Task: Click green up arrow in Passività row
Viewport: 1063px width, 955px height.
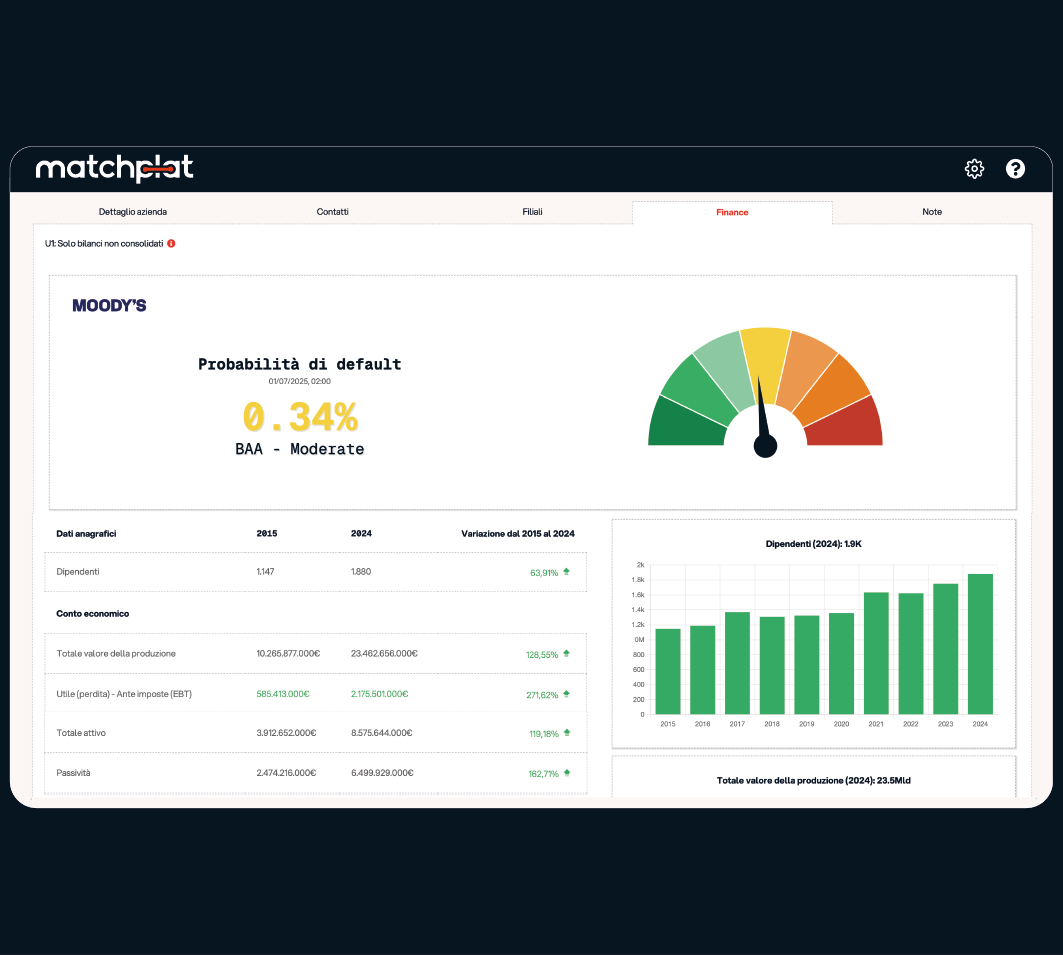Action: (x=566, y=773)
